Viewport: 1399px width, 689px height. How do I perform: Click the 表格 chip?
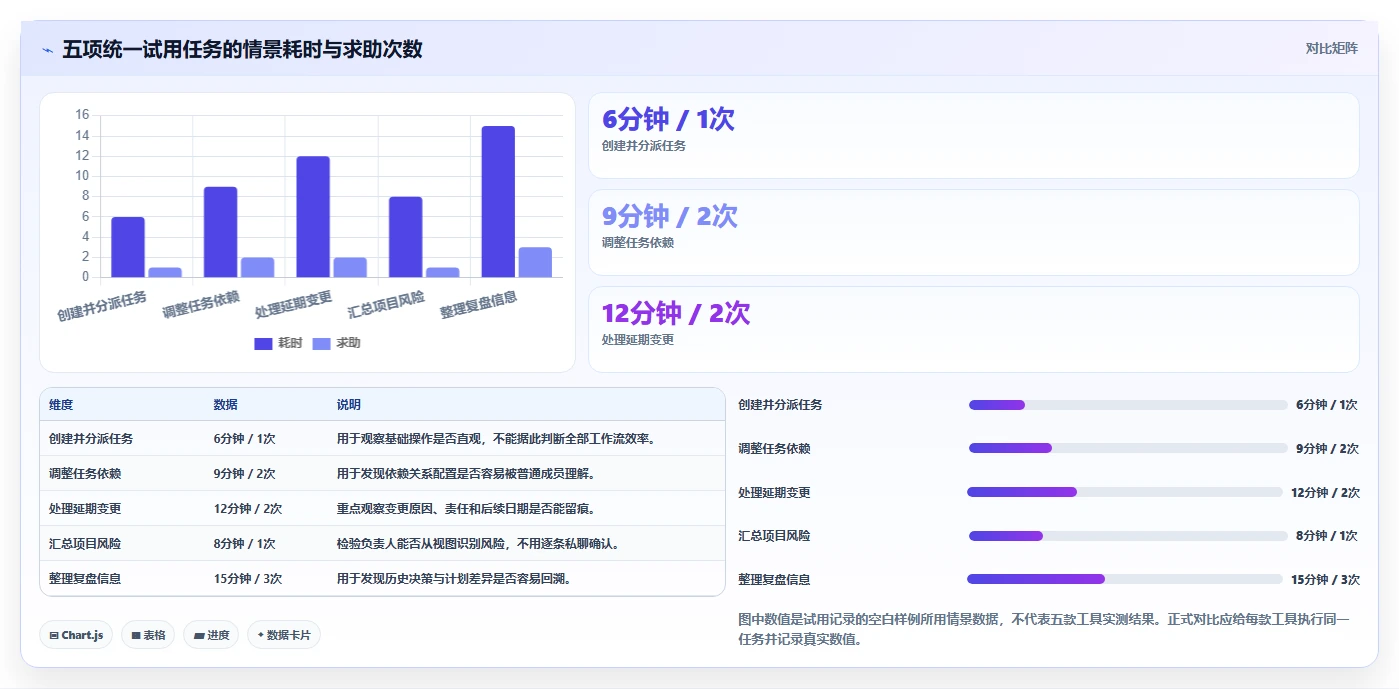tap(148, 635)
